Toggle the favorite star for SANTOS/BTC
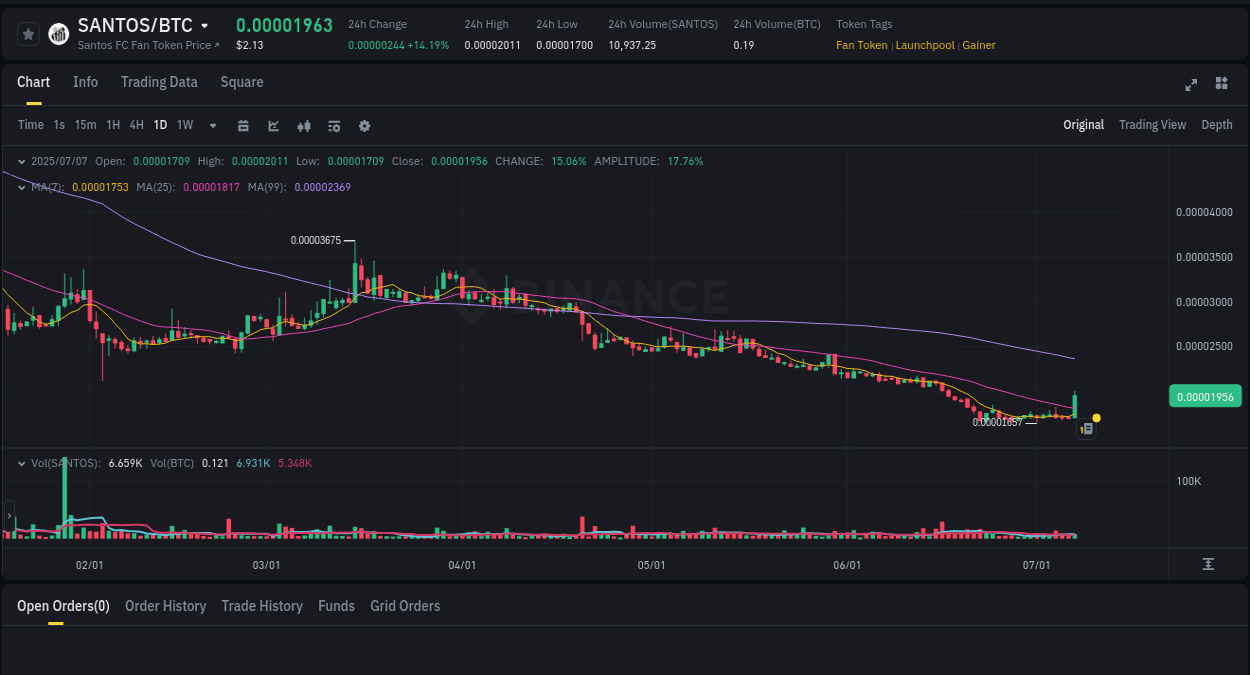Viewport: 1250px width, 675px height. coord(28,33)
